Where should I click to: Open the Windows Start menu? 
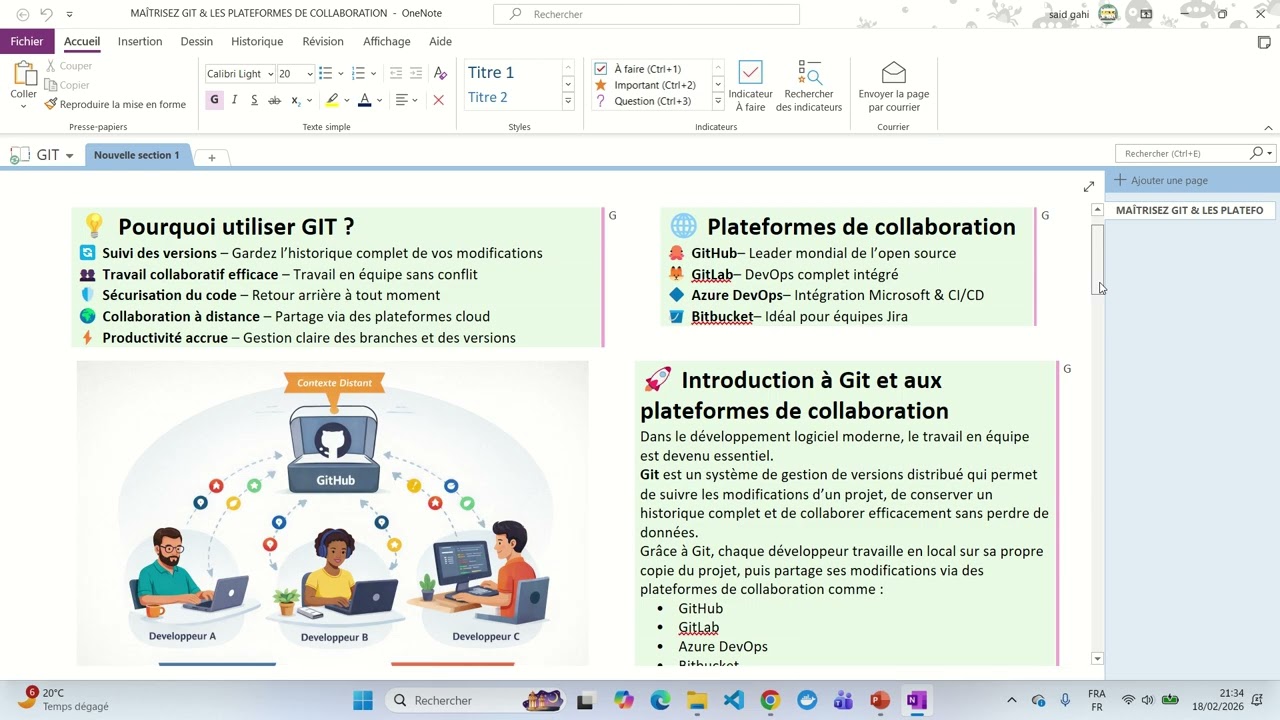point(363,700)
